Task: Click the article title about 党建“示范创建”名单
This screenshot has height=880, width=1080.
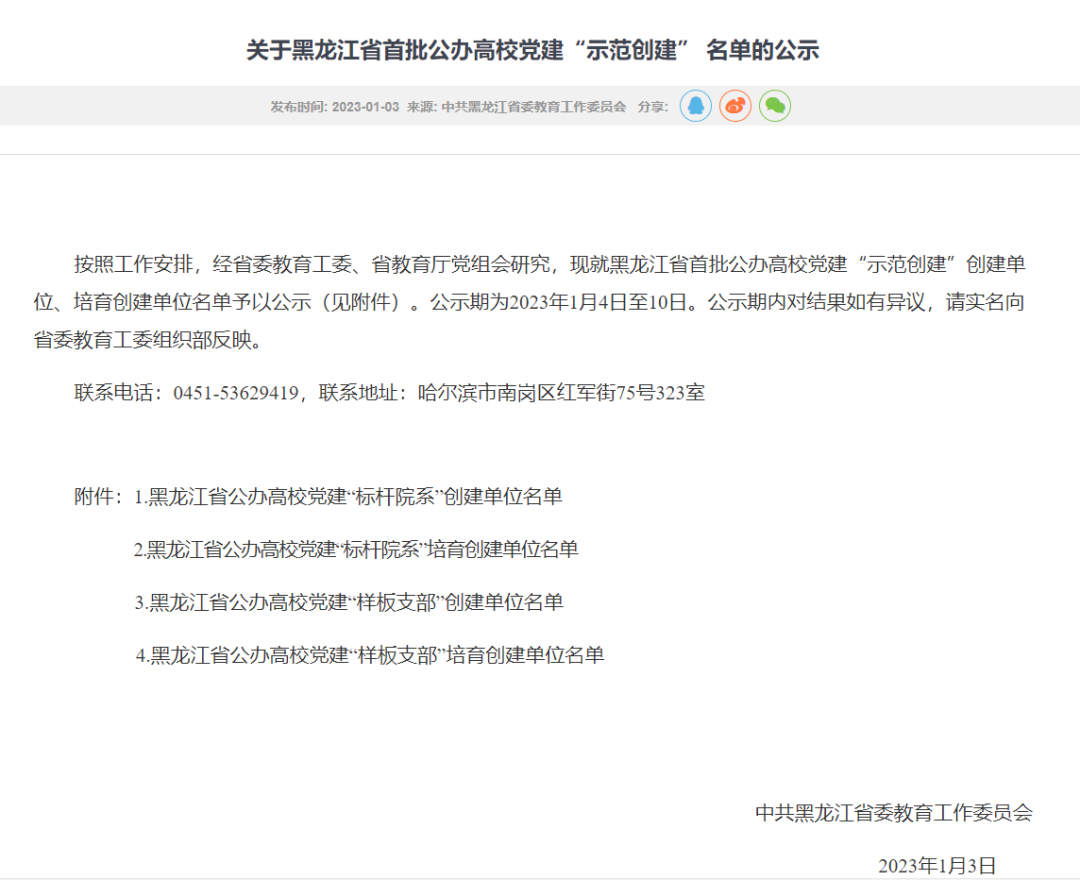Action: click(533, 50)
